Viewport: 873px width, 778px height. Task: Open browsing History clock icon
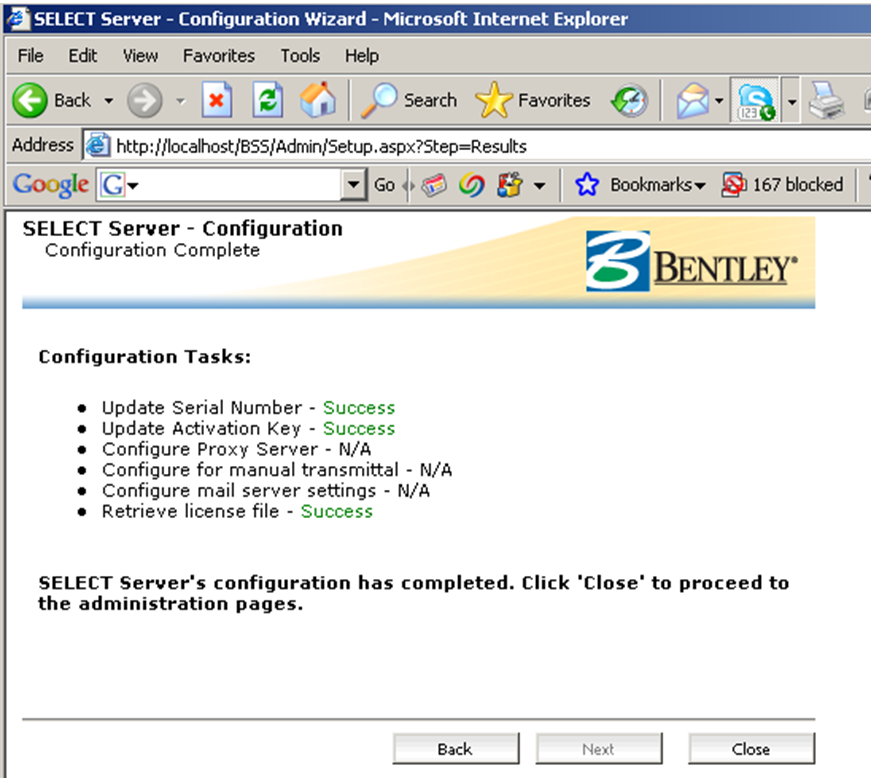630,101
